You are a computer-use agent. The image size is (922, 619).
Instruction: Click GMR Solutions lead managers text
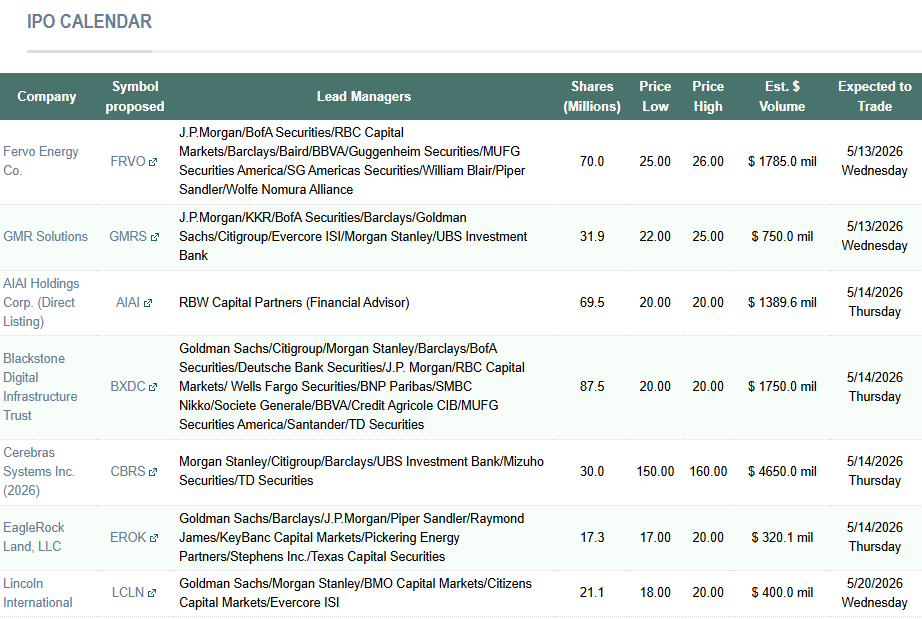coord(353,236)
